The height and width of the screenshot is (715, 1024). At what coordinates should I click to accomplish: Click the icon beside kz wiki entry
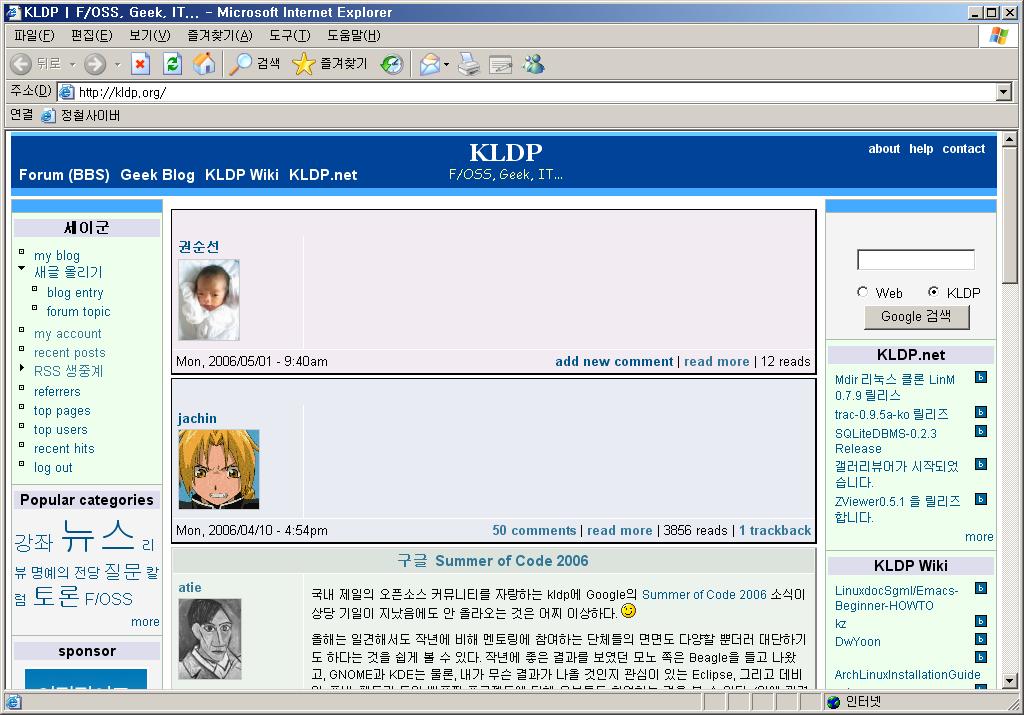tap(981, 621)
